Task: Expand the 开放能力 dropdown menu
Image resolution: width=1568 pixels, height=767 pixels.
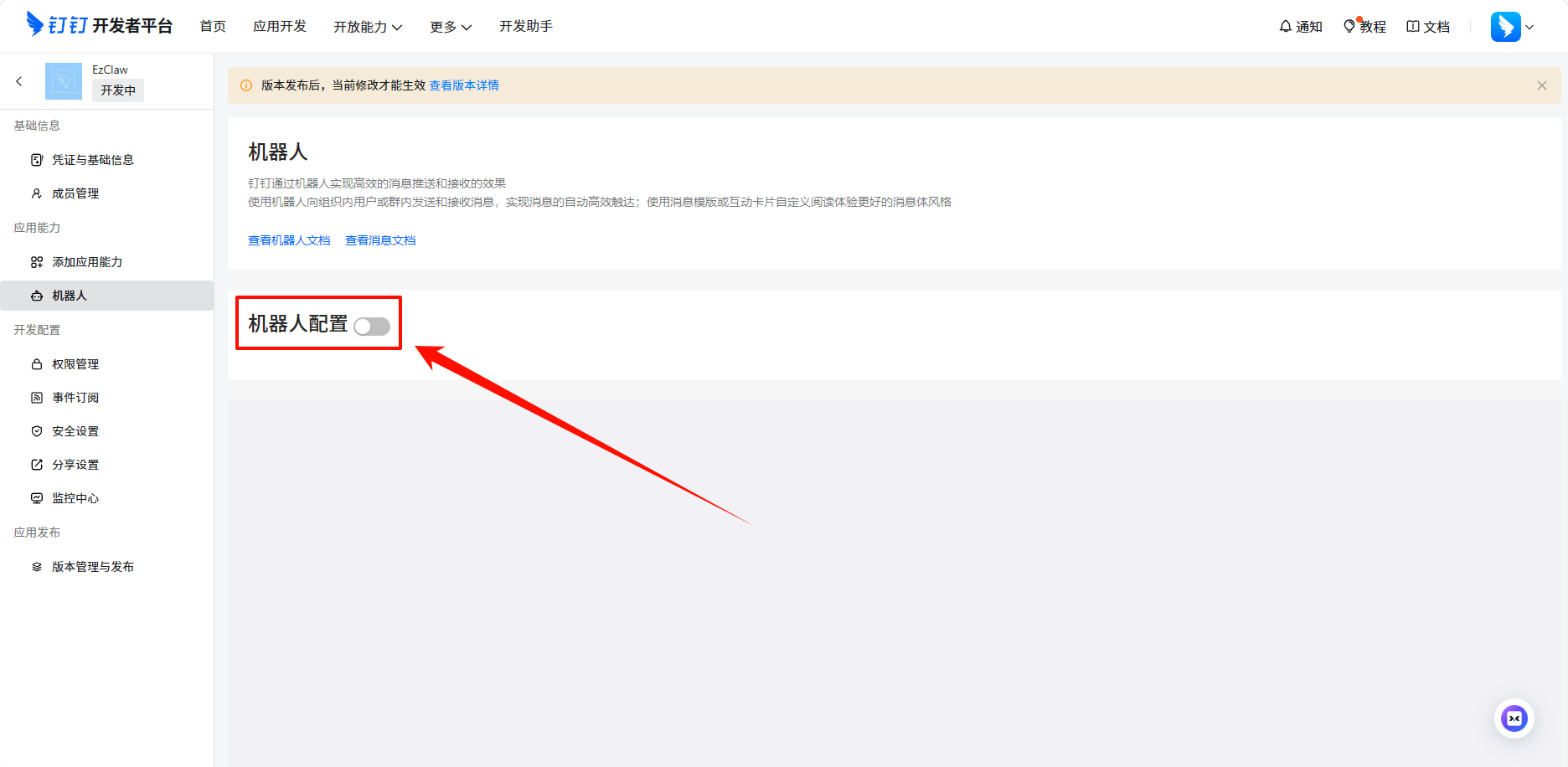Action: pos(368,27)
